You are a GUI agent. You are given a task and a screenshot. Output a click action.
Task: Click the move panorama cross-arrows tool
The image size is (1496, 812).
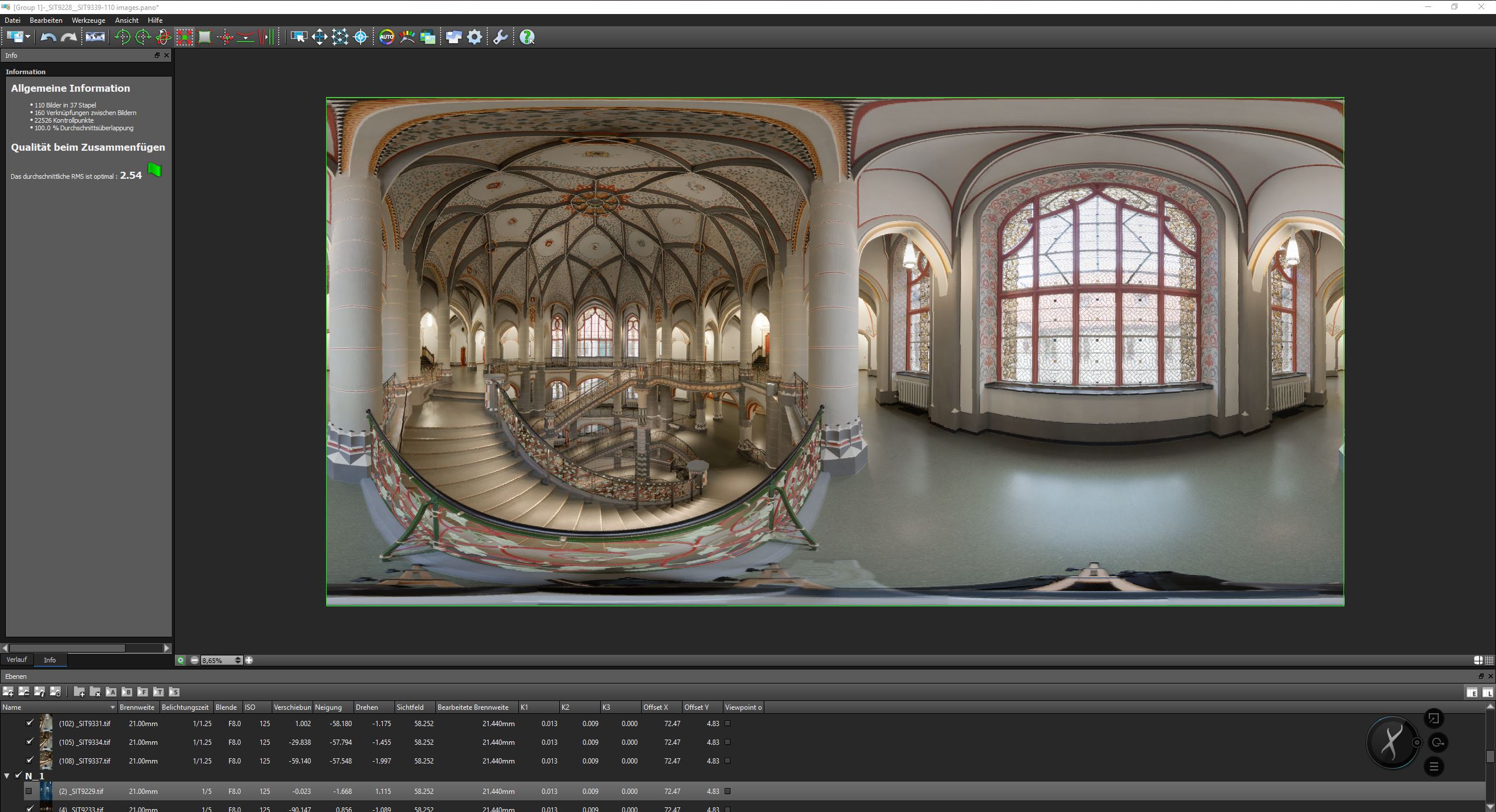tap(319, 37)
